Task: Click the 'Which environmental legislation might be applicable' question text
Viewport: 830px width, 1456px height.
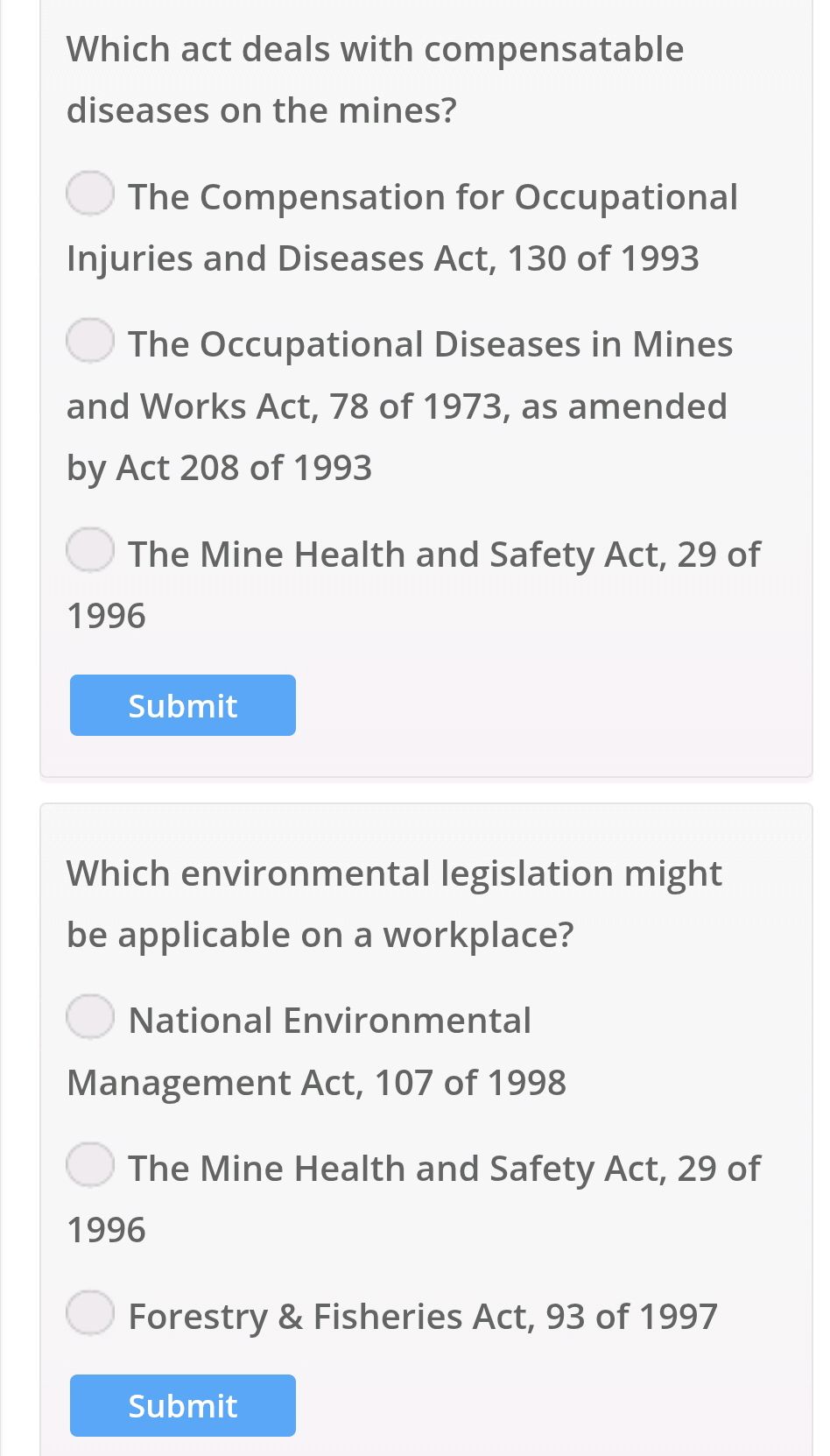Action: pos(394,874)
